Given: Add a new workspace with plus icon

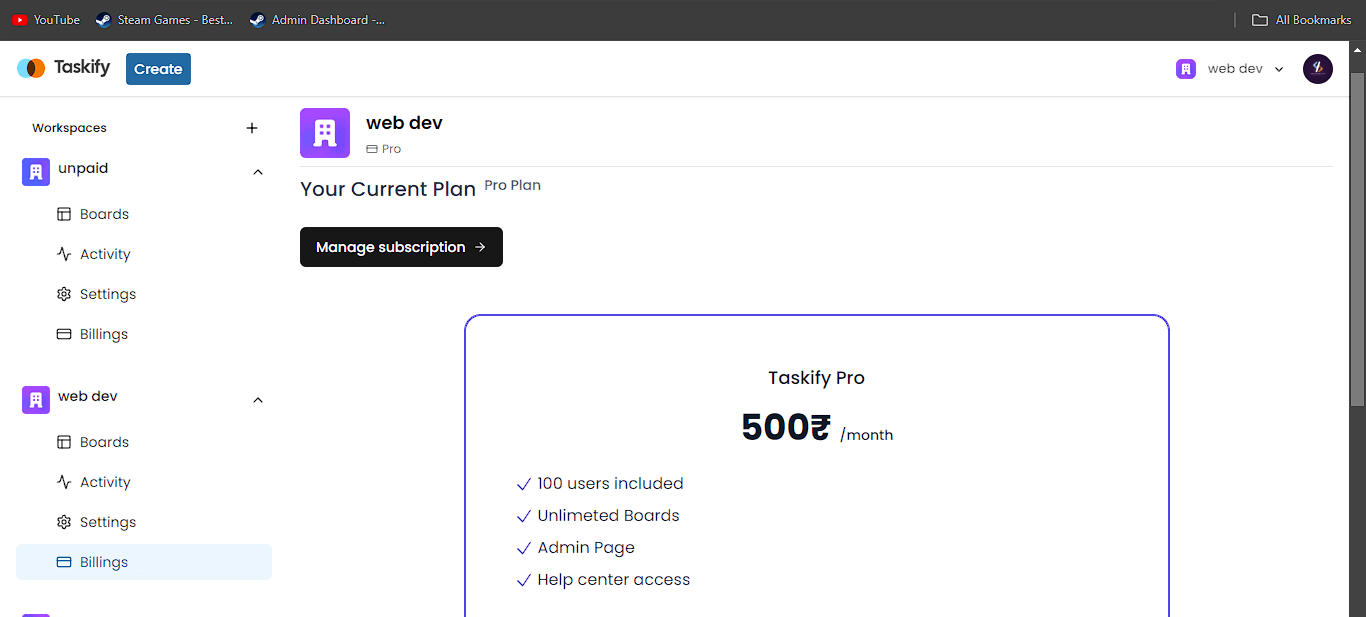Looking at the screenshot, I should pyautogui.click(x=252, y=128).
